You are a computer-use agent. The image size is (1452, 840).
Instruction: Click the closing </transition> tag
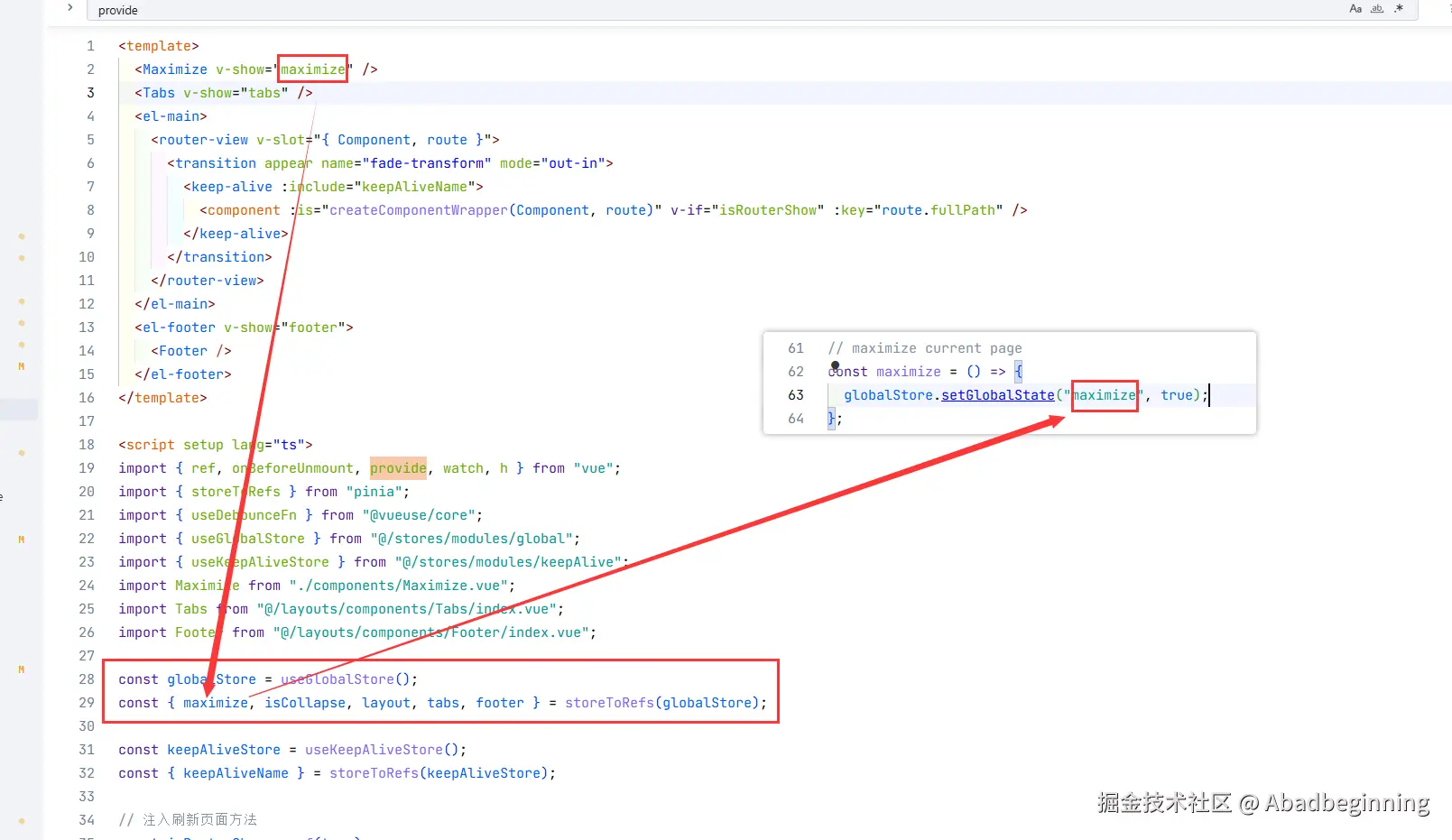click(x=219, y=257)
